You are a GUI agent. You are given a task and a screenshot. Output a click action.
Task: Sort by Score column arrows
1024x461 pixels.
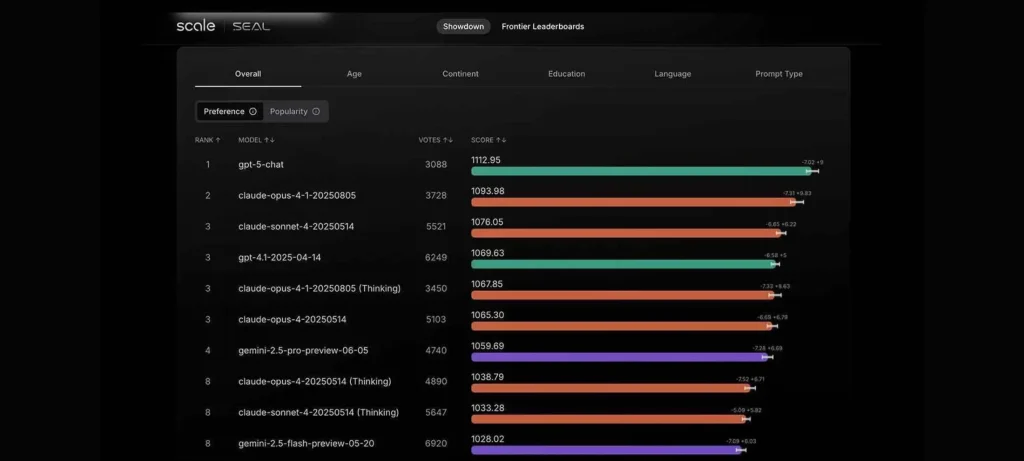coord(502,140)
